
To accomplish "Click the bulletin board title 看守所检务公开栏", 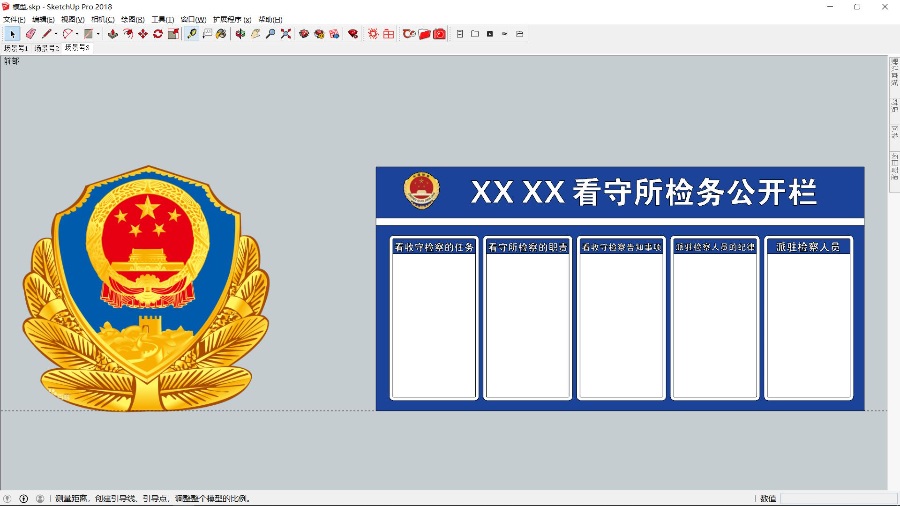I will click(x=695, y=192).
